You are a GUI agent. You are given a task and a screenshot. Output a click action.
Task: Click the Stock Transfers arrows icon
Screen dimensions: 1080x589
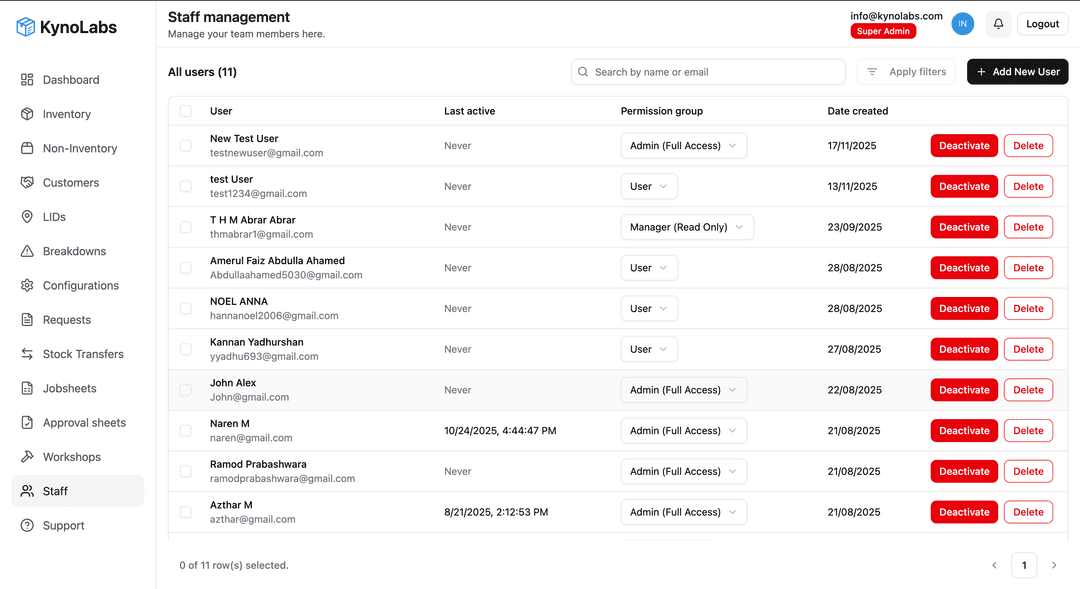(x=27, y=354)
